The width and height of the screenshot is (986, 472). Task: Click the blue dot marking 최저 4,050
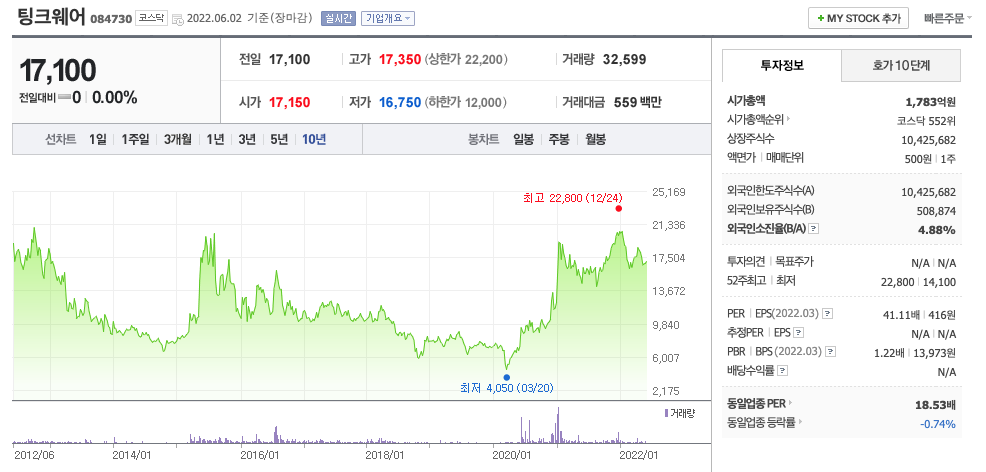507,377
